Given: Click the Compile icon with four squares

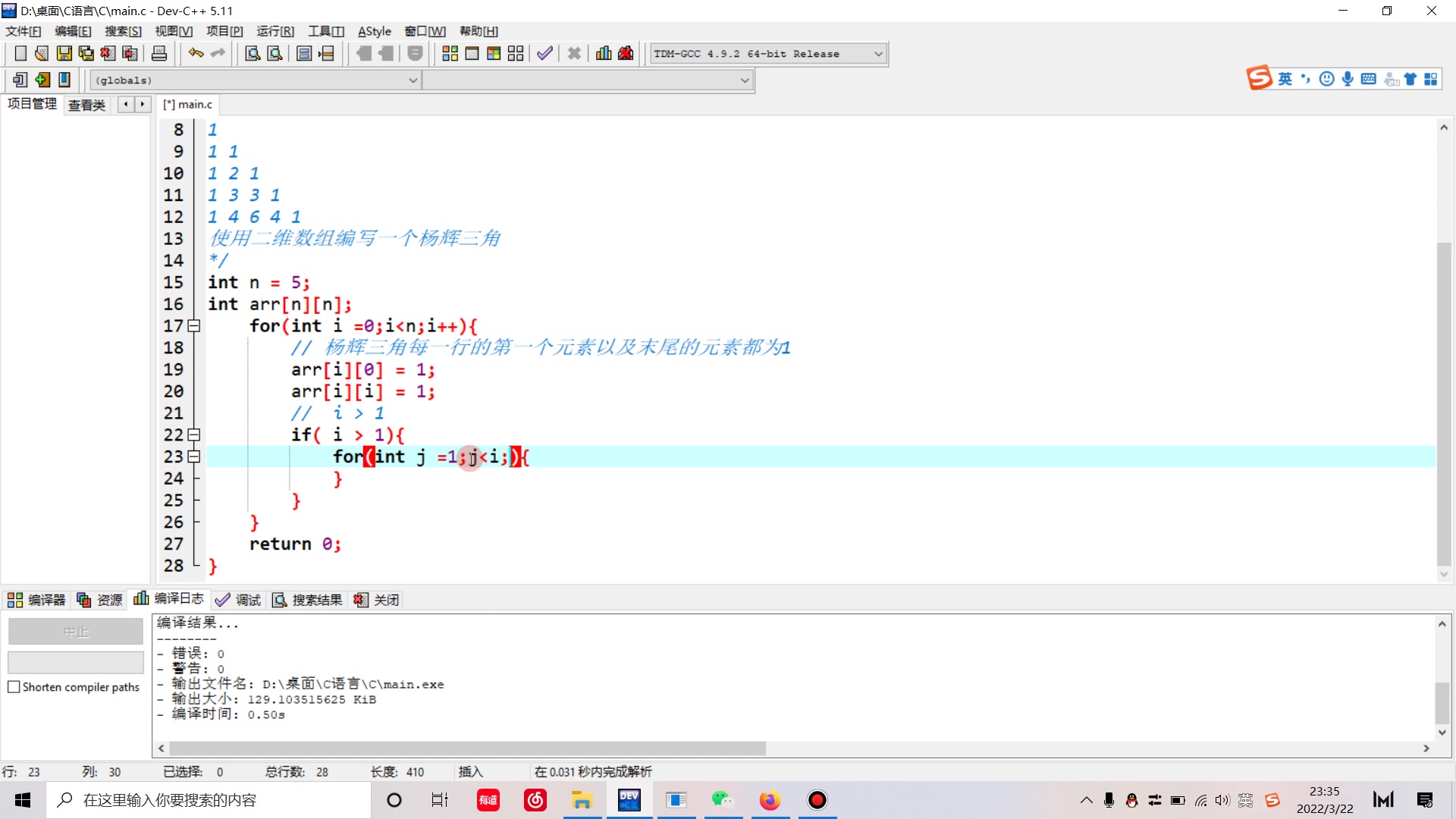Looking at the screenshot, I should pos(450,53).
